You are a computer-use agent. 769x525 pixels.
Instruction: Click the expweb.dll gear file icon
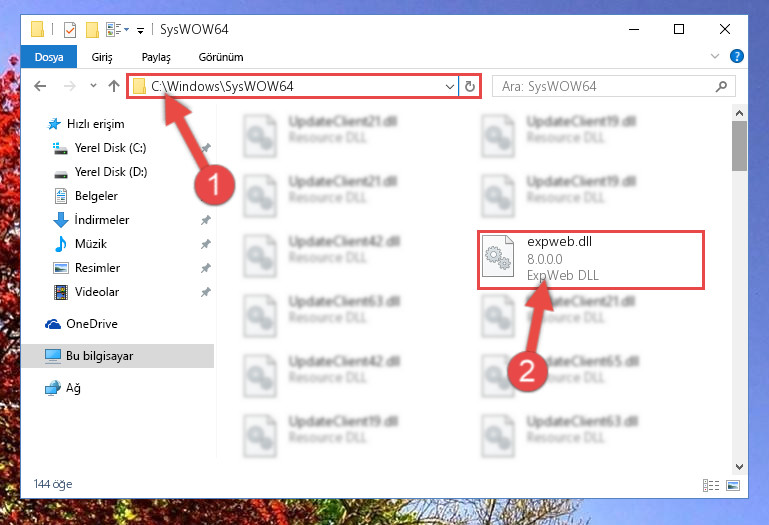click(498, 257)
